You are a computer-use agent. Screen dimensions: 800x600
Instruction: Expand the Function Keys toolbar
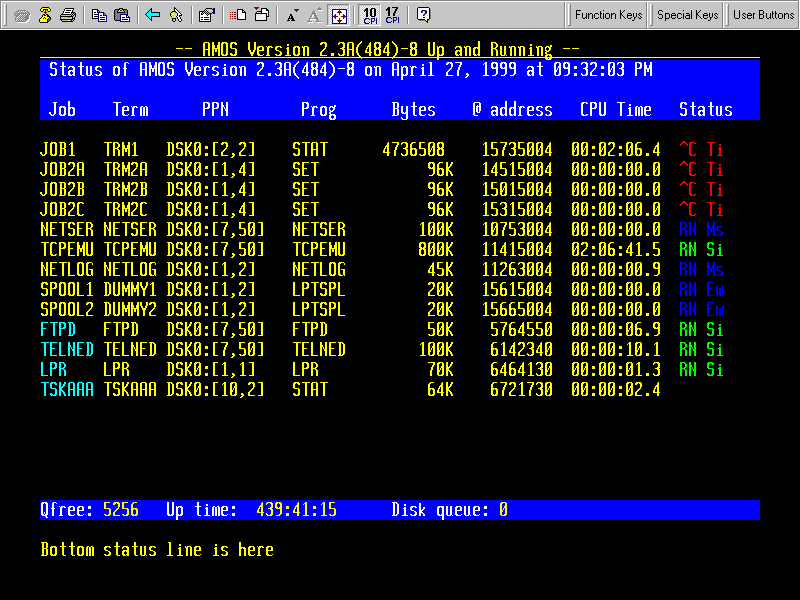pos(608,15)
